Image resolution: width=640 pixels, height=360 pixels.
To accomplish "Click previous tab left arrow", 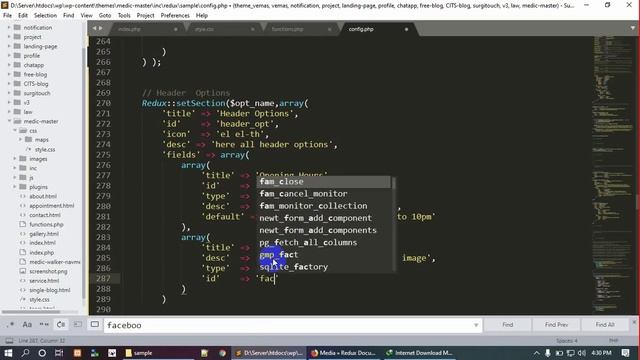I will (x=94, y=29).
